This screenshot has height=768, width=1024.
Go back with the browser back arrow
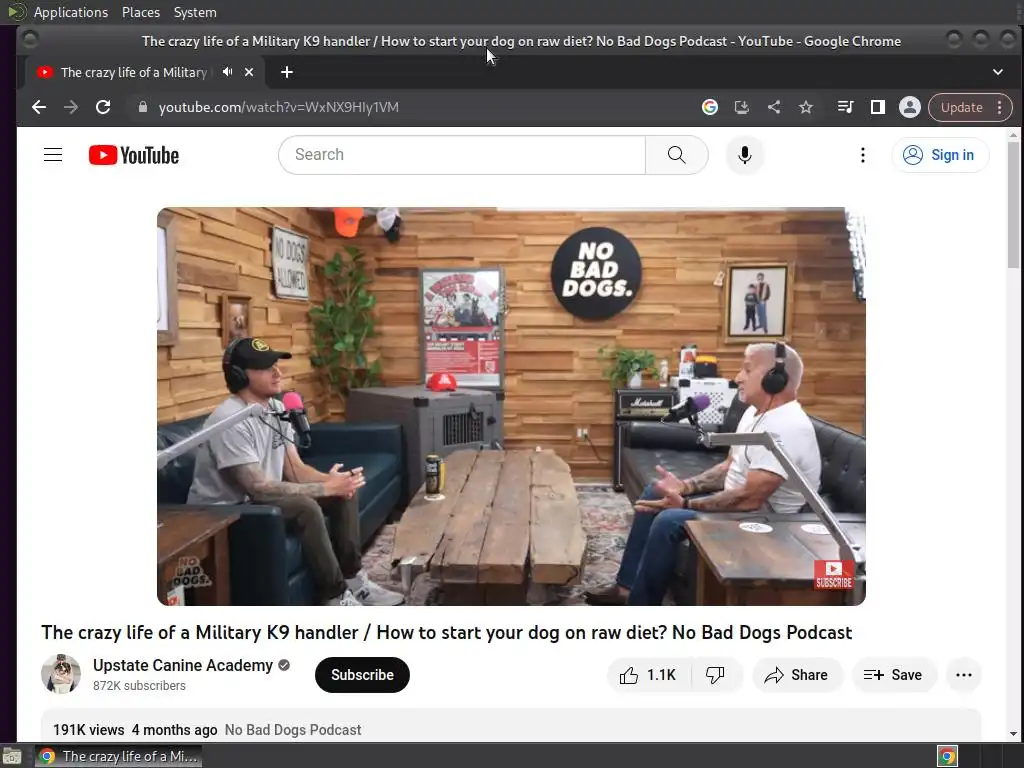(x=39, y=107)
